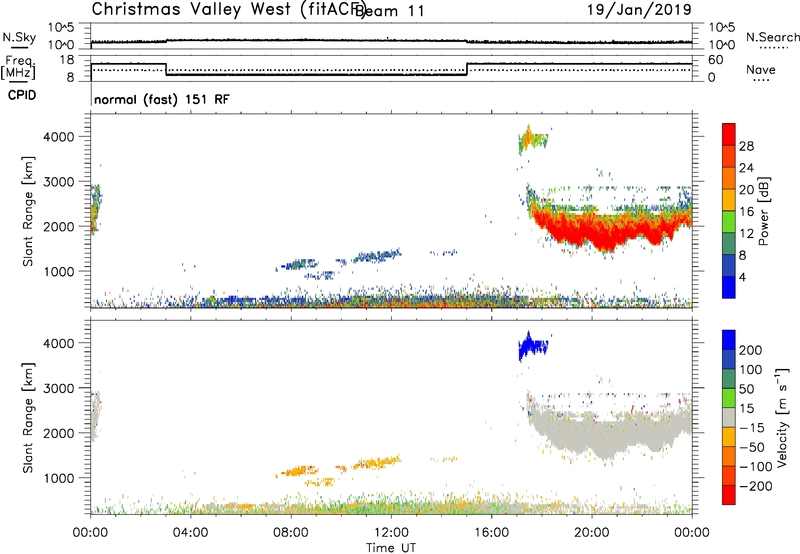Image resolution: width=800 pixels, height=554 pixels.
Task: Click the '1000' tick in the velocity panel
Action: point(59,478)
